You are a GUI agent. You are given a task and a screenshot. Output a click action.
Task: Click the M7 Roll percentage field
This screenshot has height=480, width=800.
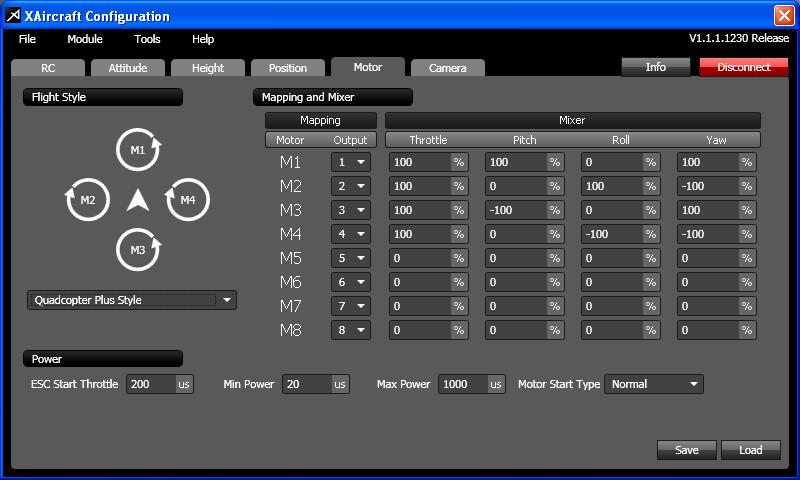[620, 306]
